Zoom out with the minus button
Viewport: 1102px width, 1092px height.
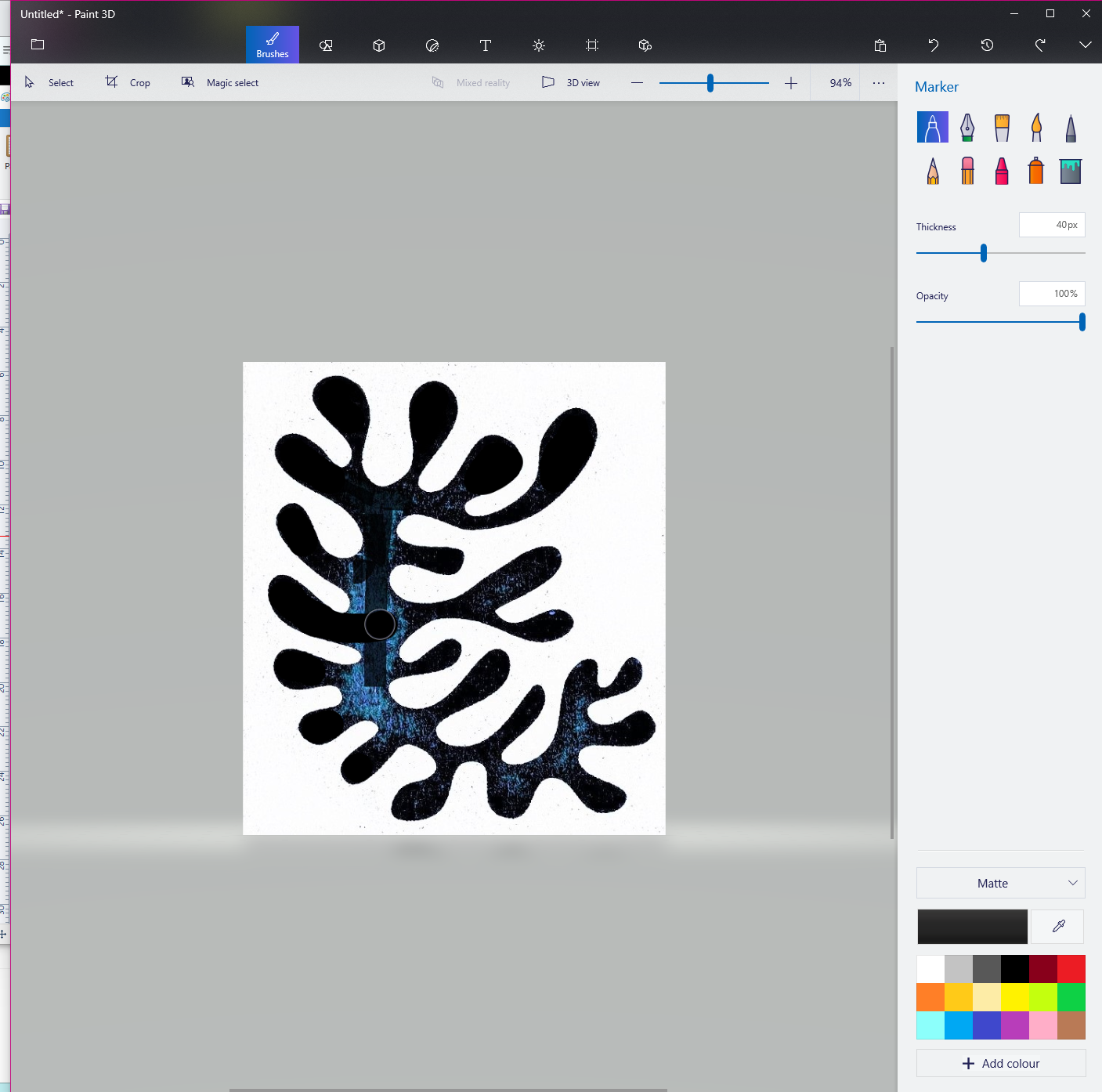(x=638, y=83)
